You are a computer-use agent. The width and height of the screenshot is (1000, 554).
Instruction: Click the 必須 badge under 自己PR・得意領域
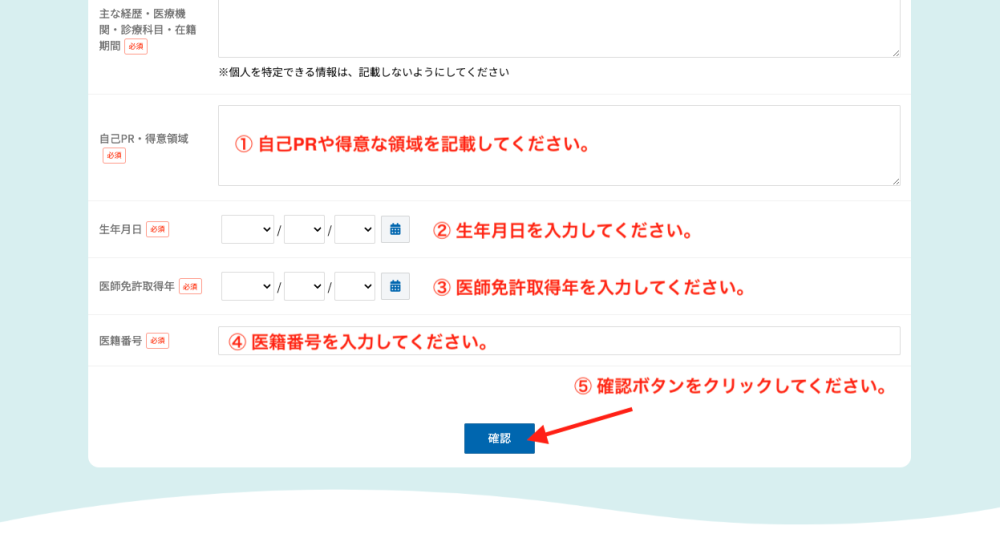click(114, 156)
